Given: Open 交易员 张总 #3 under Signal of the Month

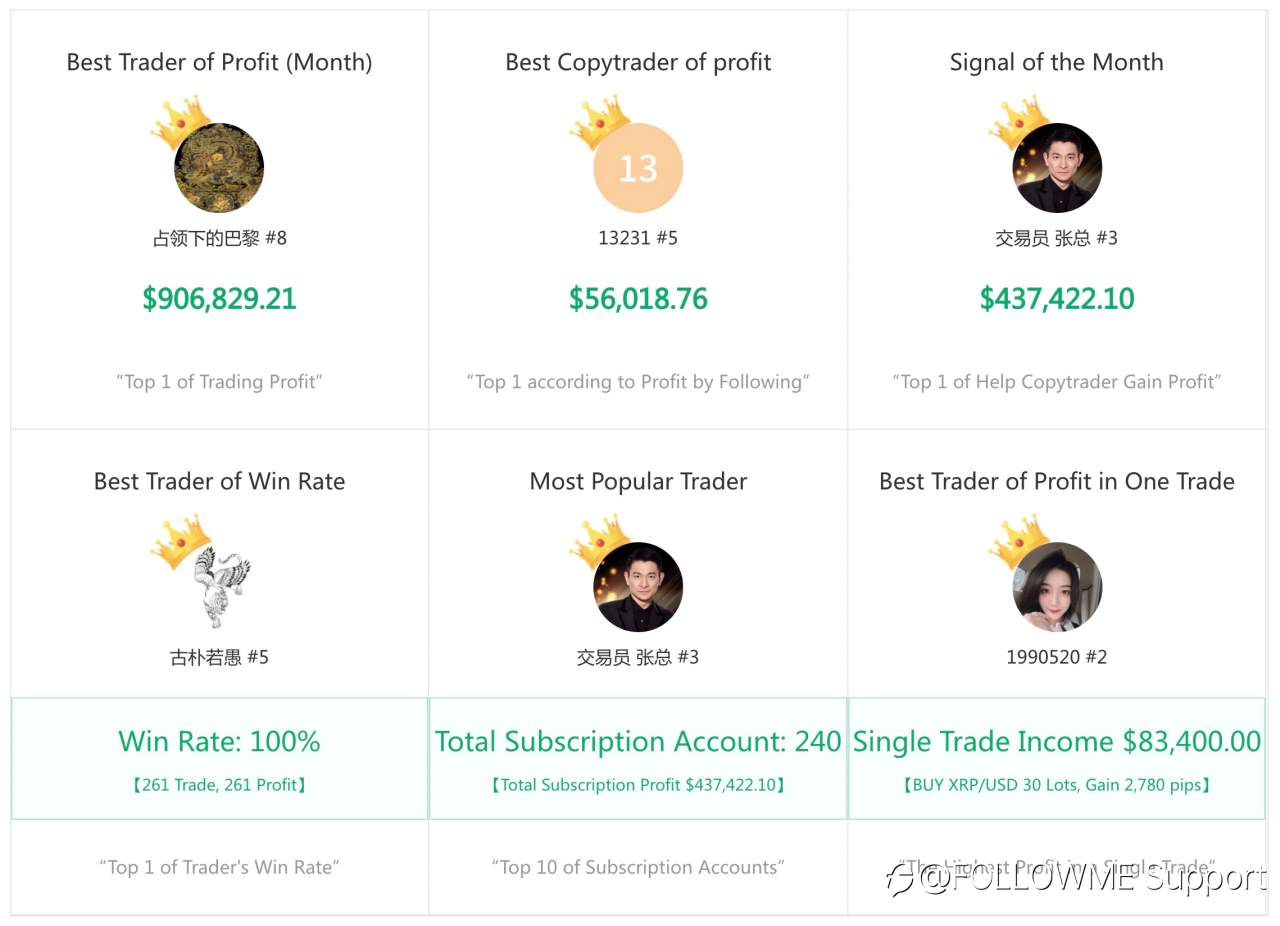Looking at the screenshot, I should (1057, 238).
